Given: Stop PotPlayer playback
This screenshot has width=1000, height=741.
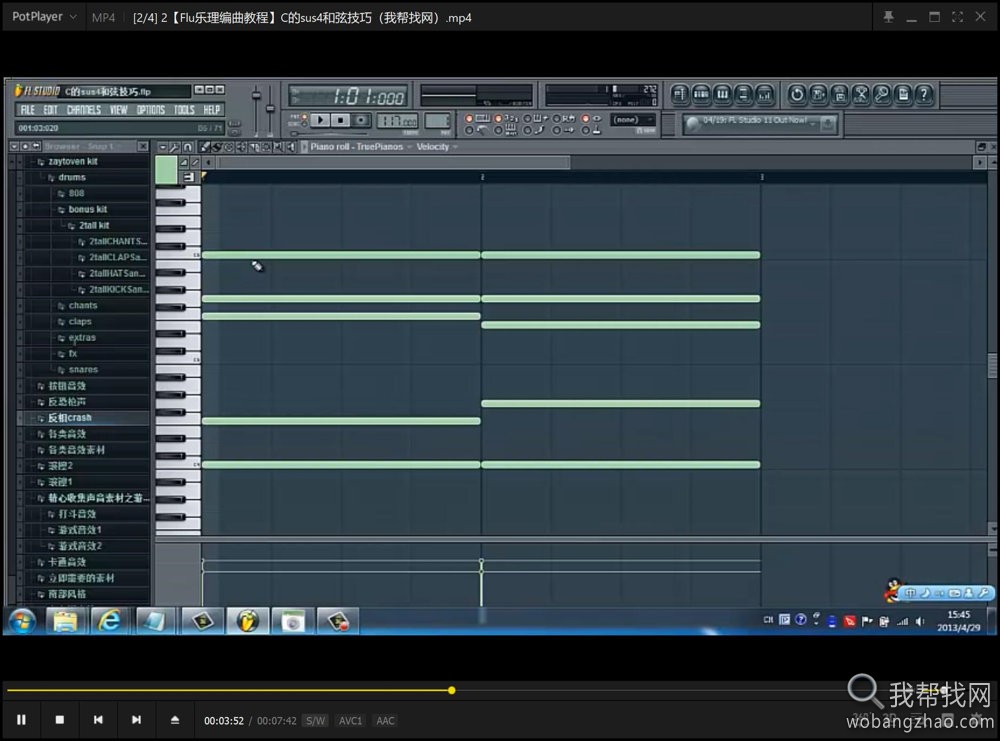Looking at the screenshot, I should click(x=59, y=720).
